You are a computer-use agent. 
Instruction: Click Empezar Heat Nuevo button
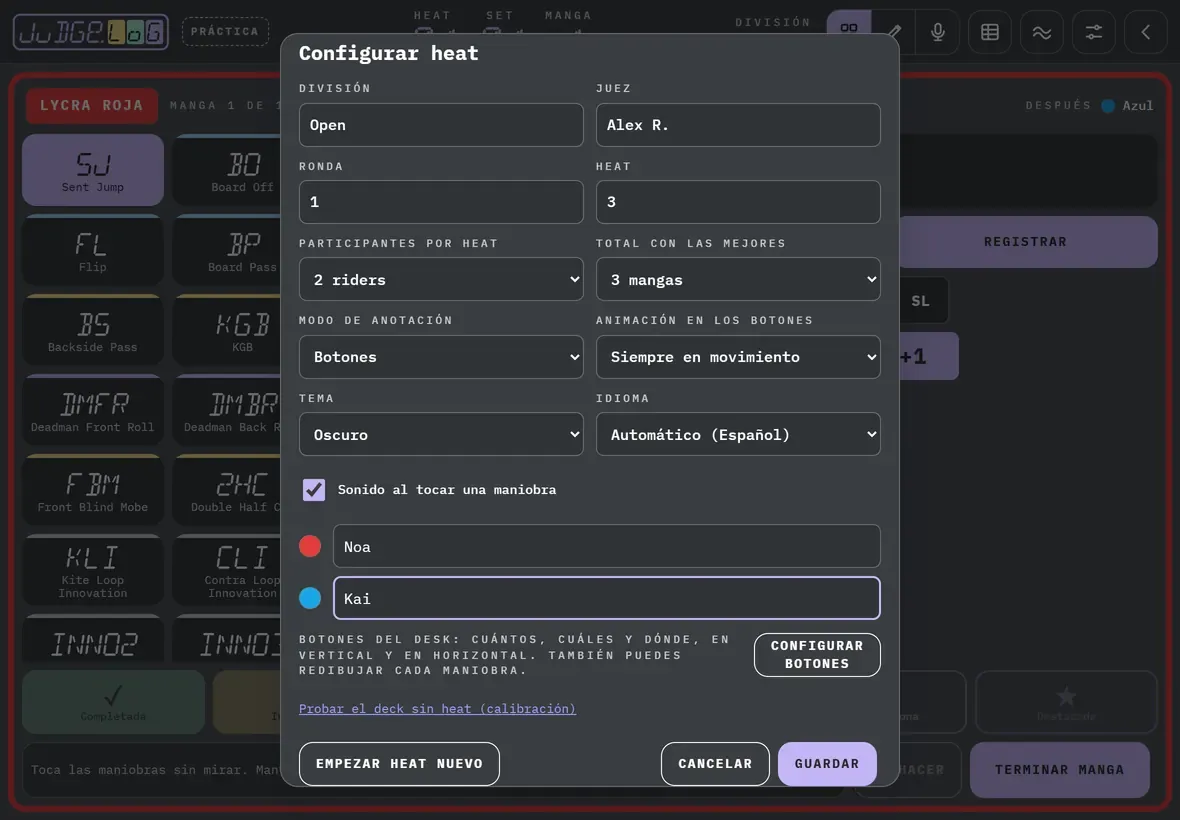[x=399, y=764]
